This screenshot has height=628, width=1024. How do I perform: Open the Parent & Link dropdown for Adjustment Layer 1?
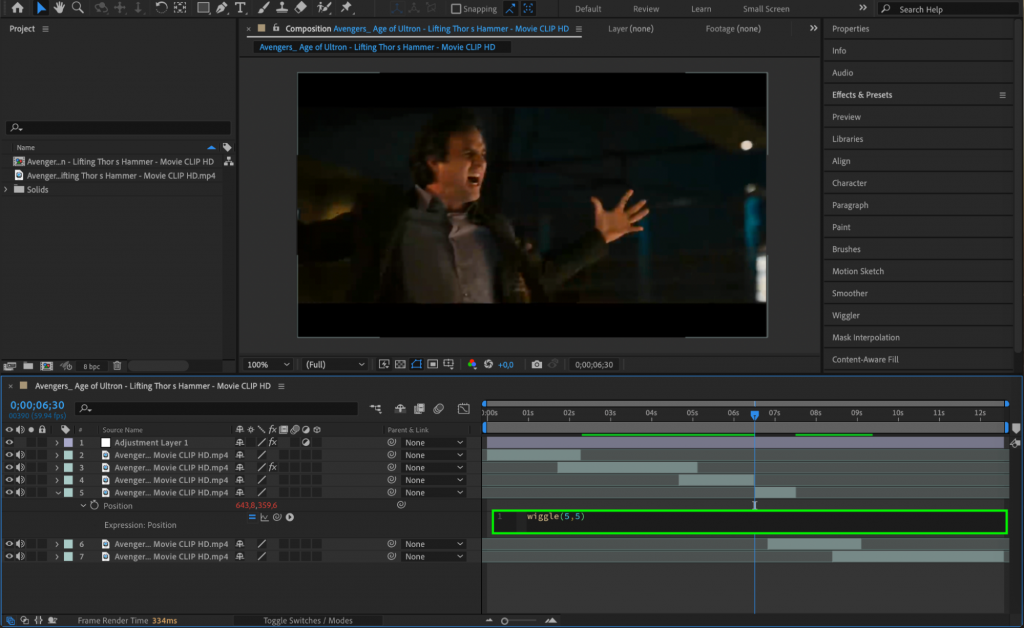click(433, 442)
